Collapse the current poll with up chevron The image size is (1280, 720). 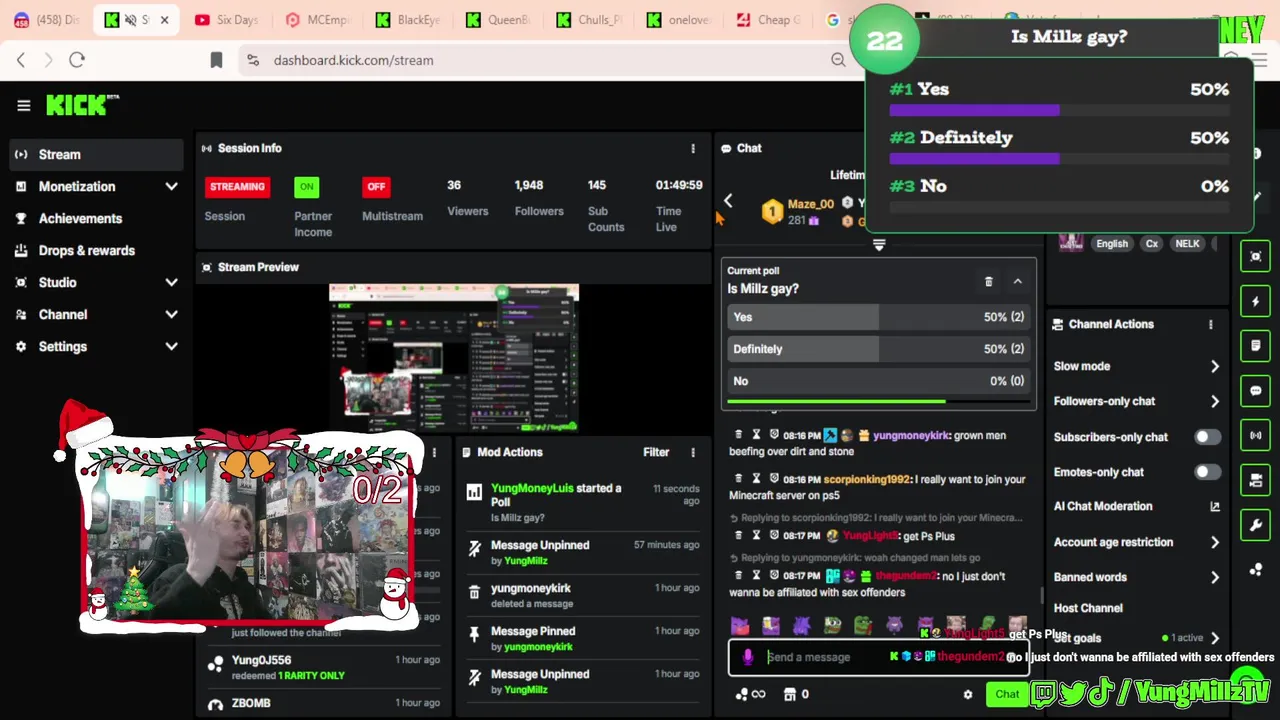1018,282
